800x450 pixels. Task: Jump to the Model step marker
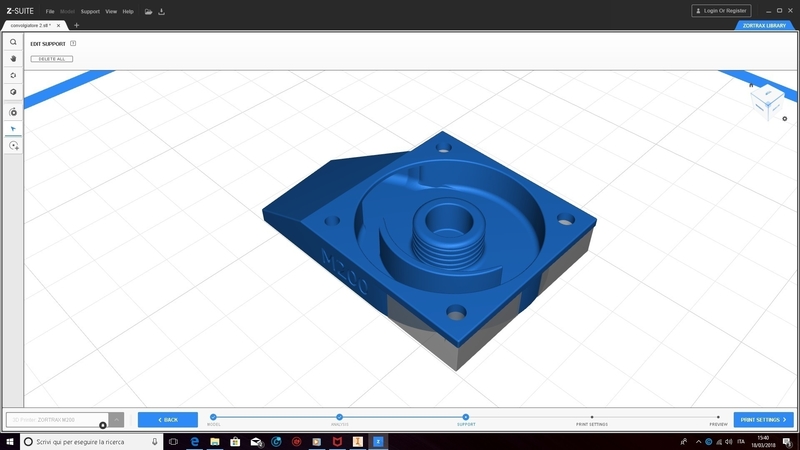pyautogui.click(x=213, y=417)
